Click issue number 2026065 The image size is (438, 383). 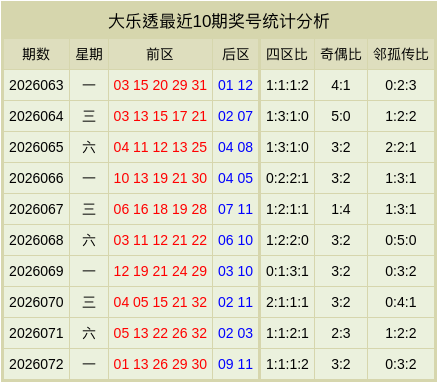click(36, 147)
